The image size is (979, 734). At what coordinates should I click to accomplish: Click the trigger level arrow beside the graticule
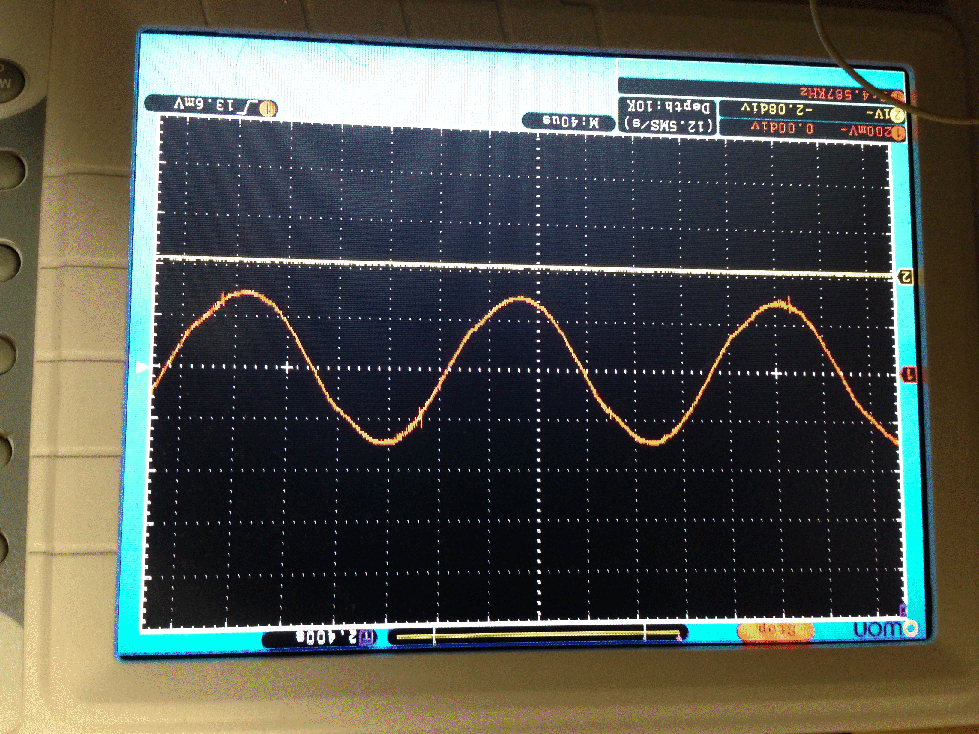click(x=143, y=368)
